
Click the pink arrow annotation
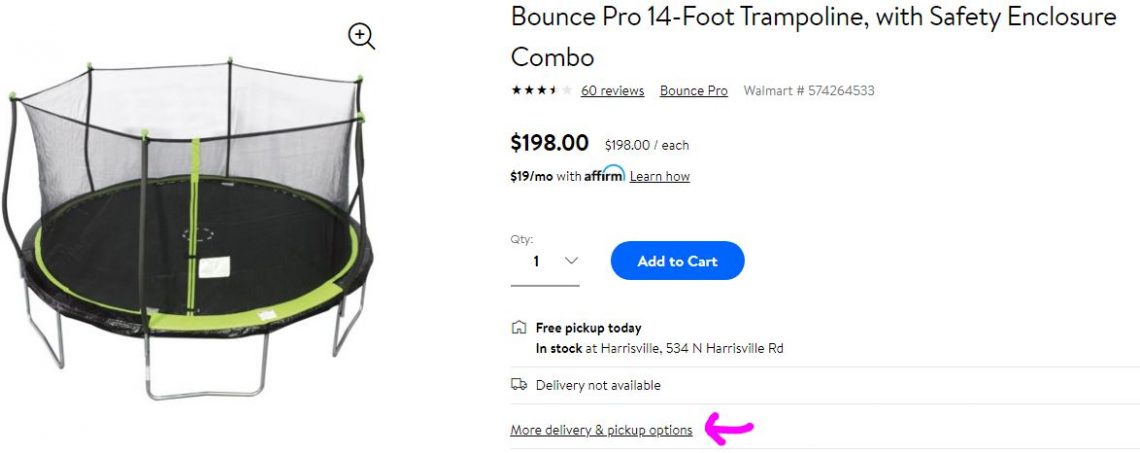729,429
